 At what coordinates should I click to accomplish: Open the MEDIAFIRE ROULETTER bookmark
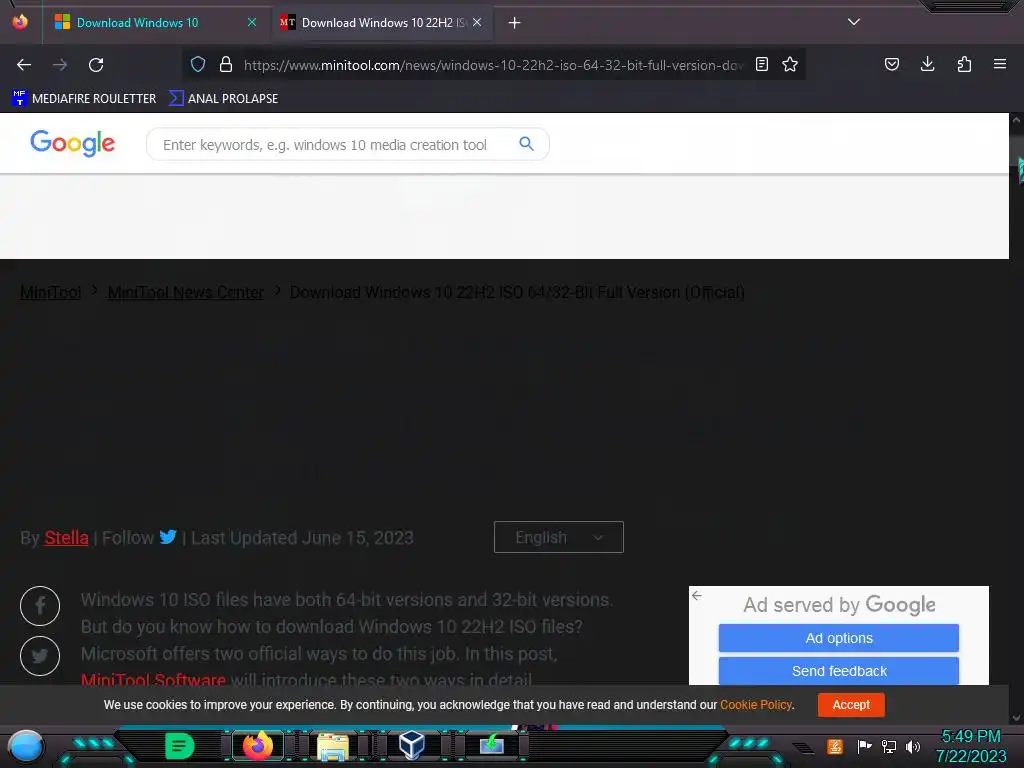(x=84, y=99)
